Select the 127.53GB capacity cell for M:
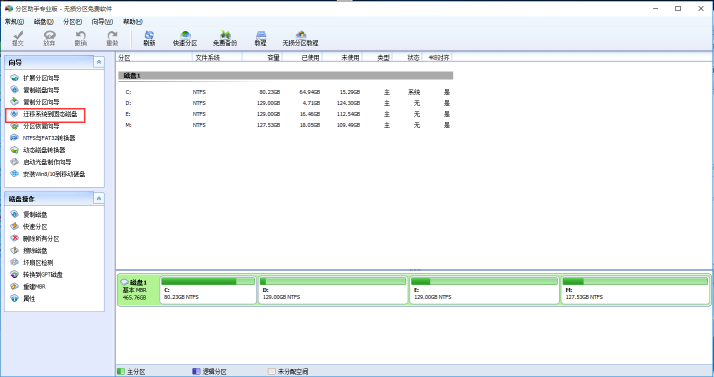The height and width of the screenshot is (377, 714). tap(269, 125)
